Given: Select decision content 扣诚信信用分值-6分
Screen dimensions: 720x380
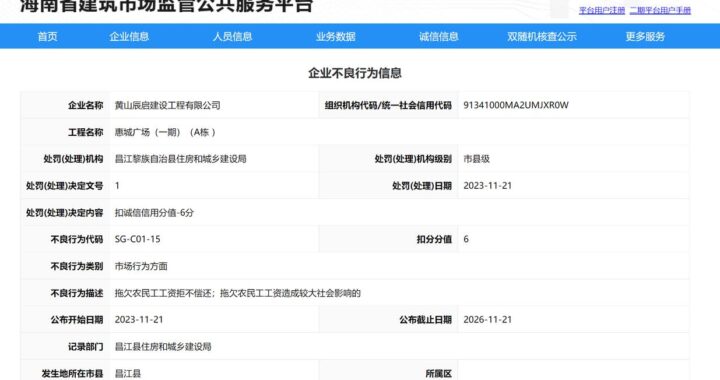Looking at the screenshot, I should tap(154, 212).
